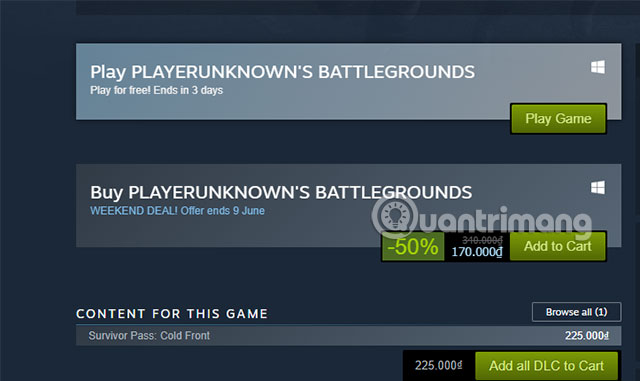Click the dark bar above the Play section
This screenshot has width=640, height=381.
pos(358,7)
